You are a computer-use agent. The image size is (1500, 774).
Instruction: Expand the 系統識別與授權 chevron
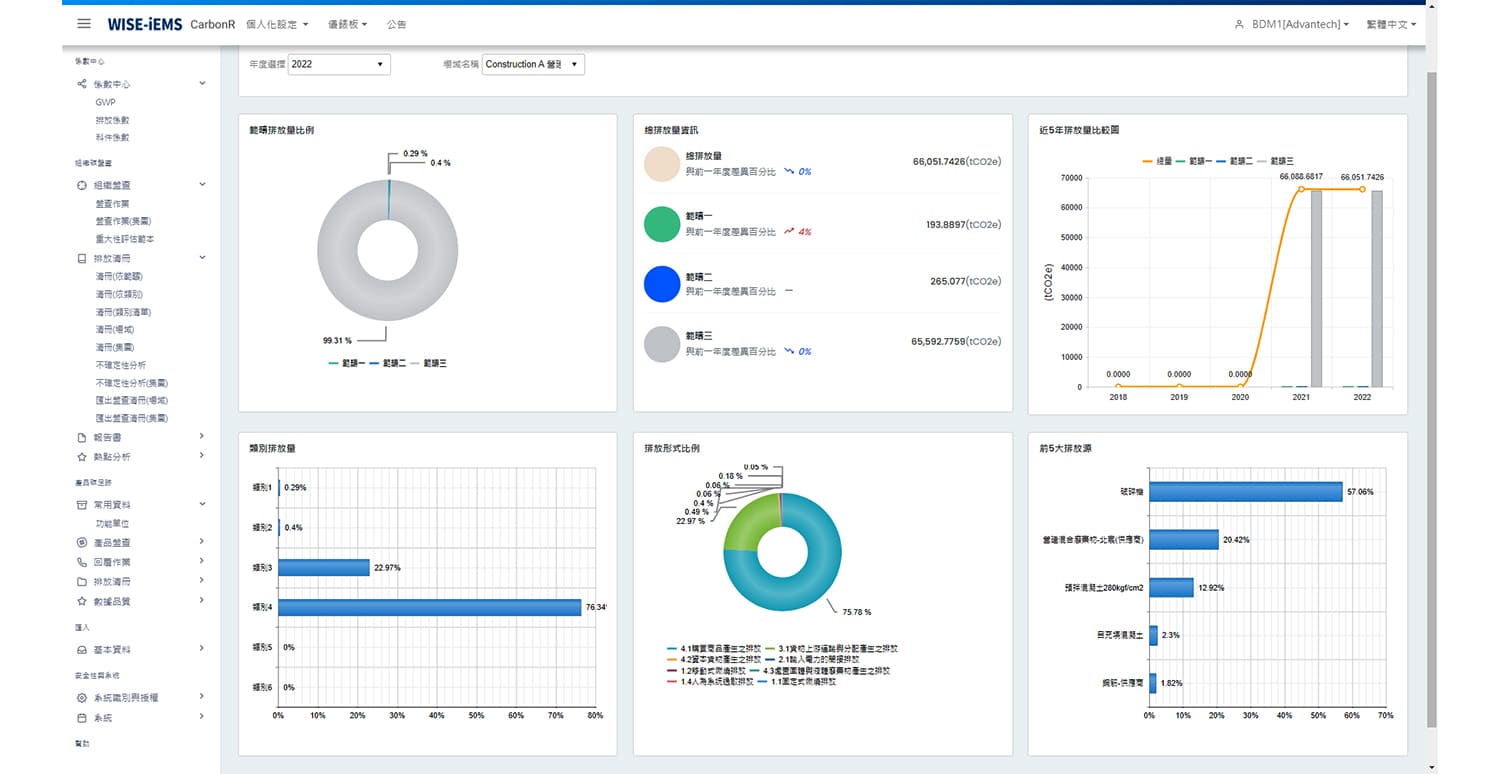coord(202,697)
